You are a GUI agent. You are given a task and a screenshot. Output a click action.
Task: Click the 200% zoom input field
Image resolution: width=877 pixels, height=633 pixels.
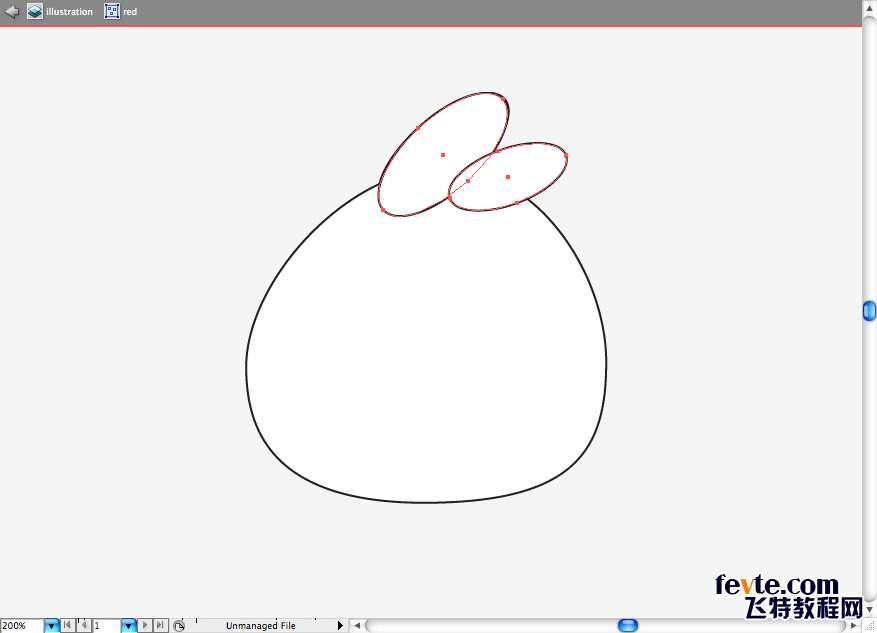pyautogui.click(x=21, y=626)
